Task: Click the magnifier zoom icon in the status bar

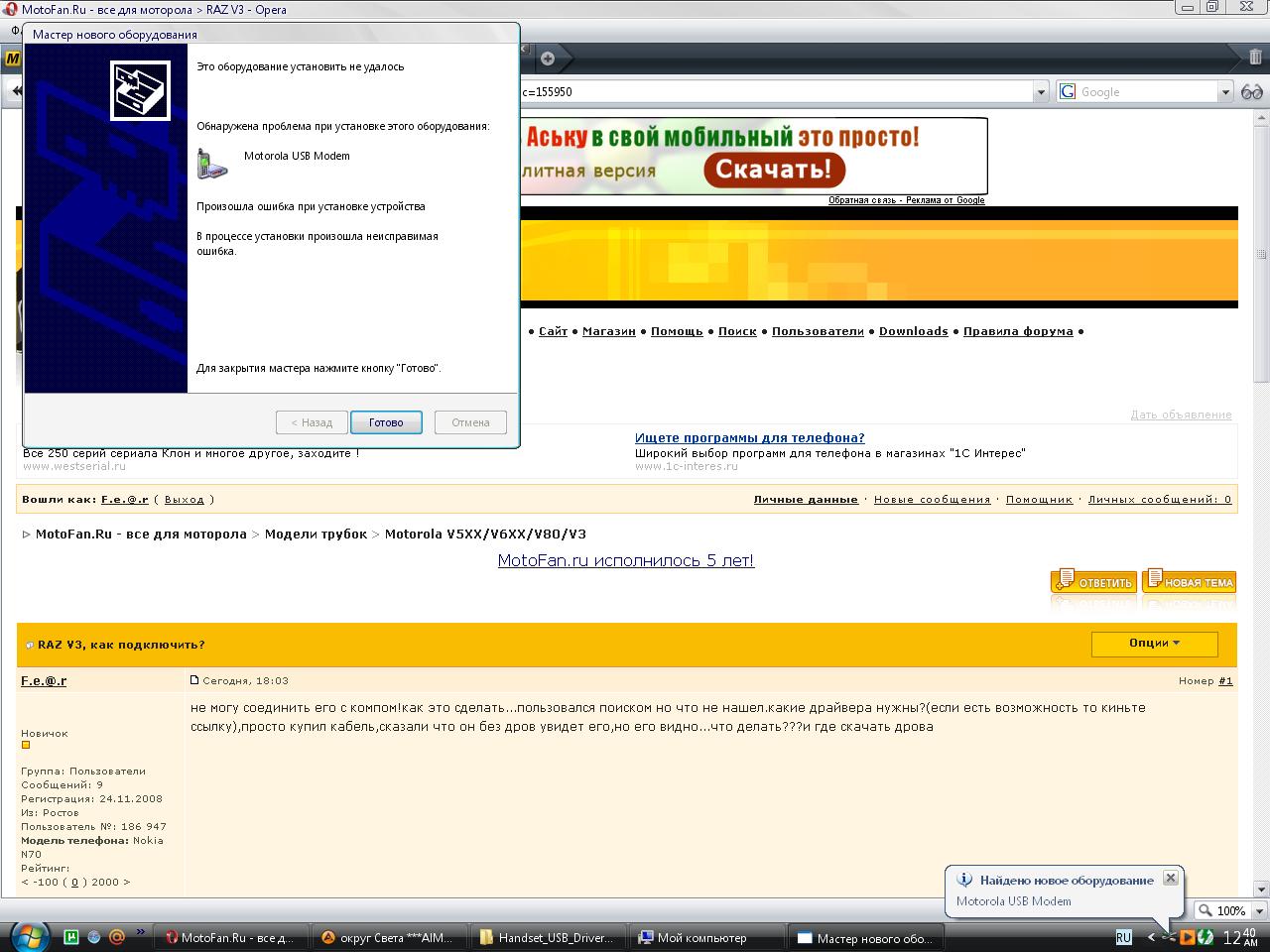Action: 1205,910
